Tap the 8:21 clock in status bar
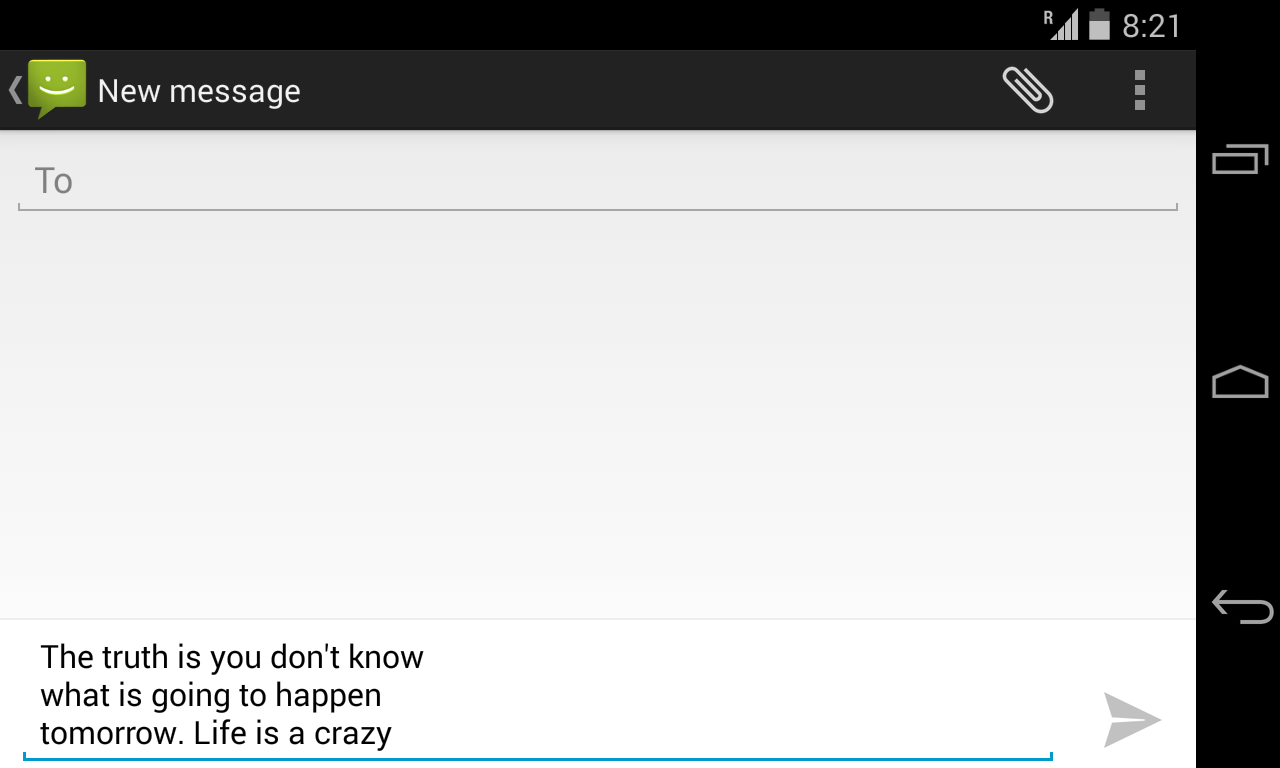Image resolution: width=1280 pixels, height=768 pixels. [x=1151, y=25]
